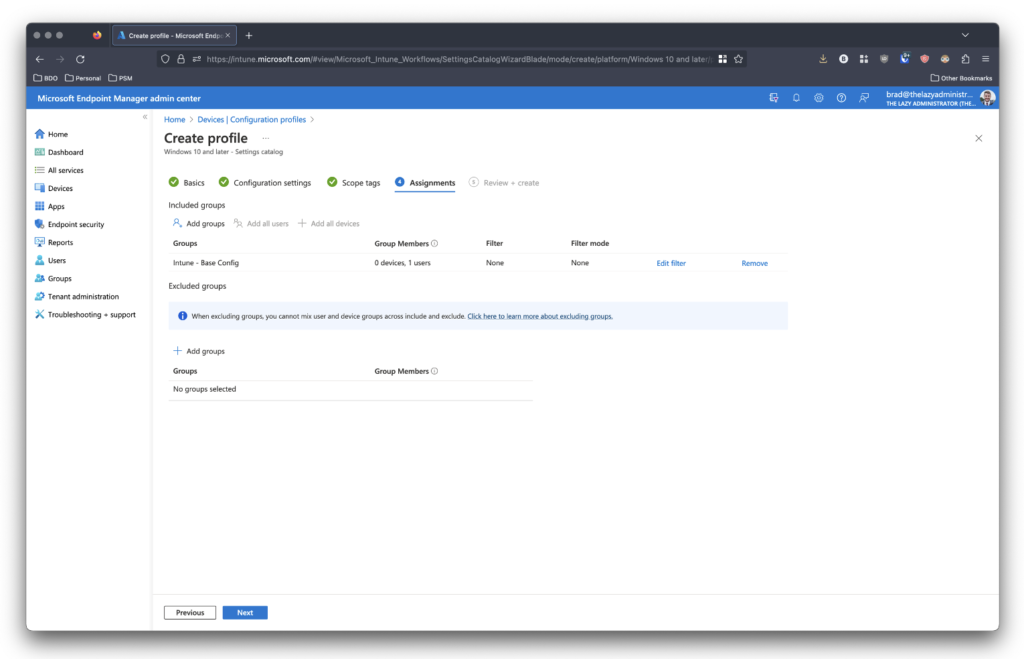Open a new browser tab
This screenshot has width=1024, height=659.
249,35
